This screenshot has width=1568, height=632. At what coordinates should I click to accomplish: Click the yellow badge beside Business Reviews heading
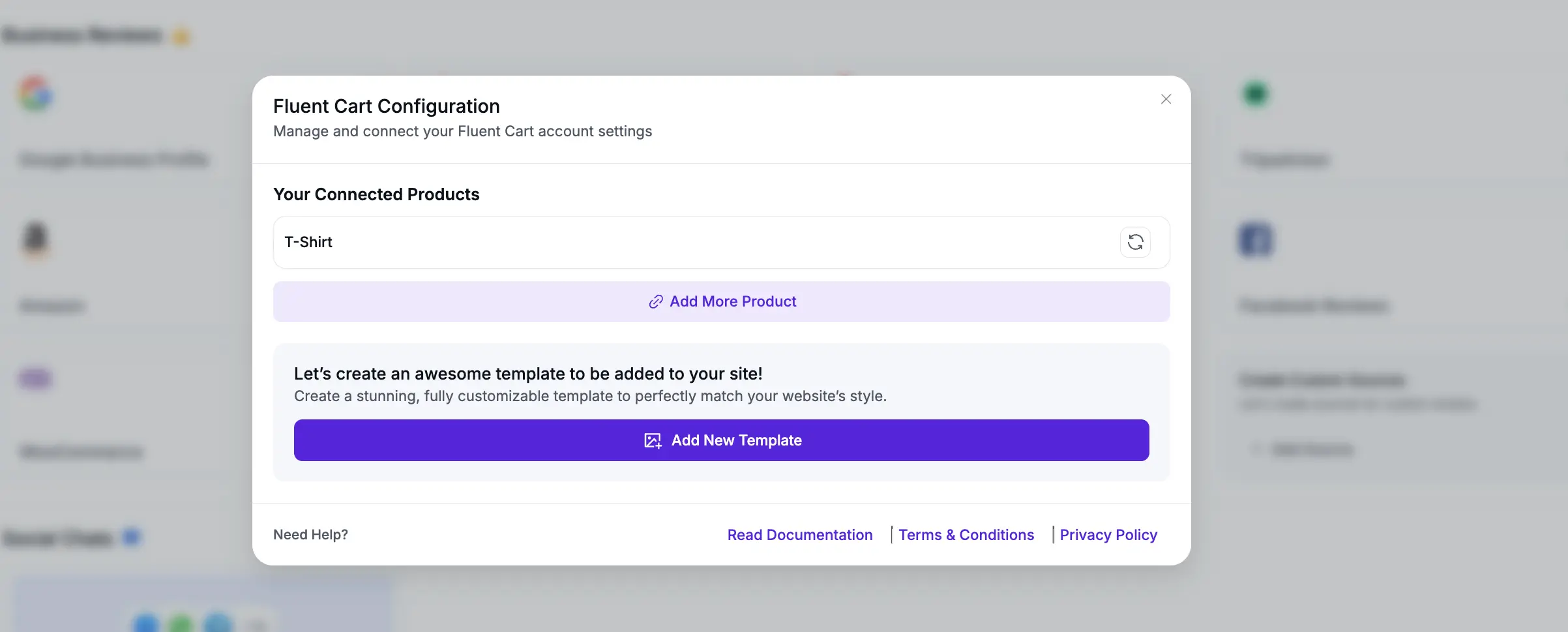[181, 37]
